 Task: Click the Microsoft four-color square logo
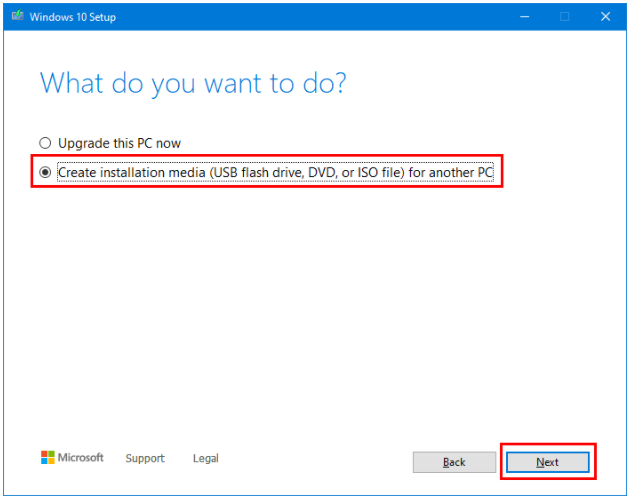click(x=47, y=458)
